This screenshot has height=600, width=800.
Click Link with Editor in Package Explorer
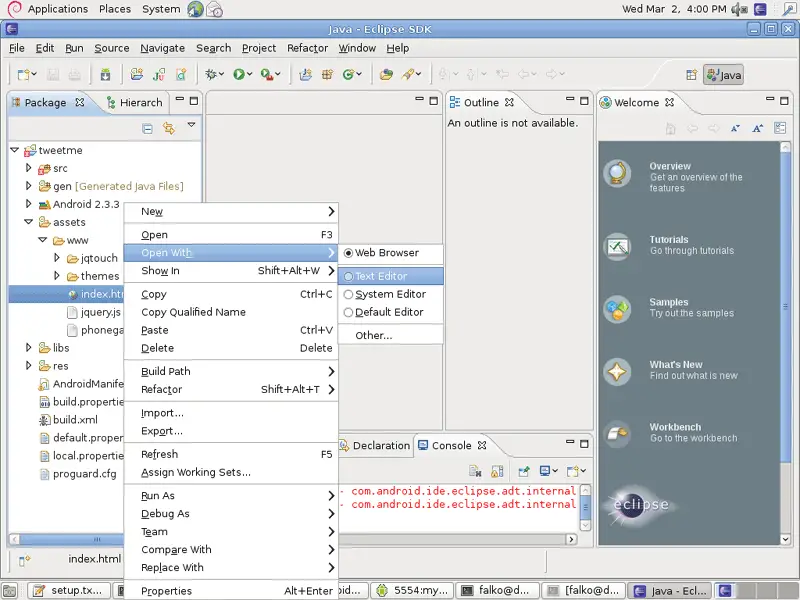(x=168, y=128)
